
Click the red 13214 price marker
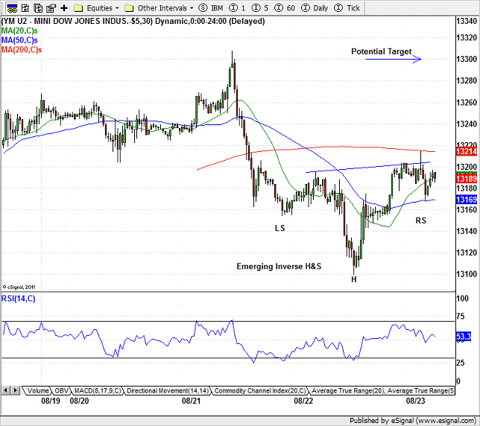pyautogui.click(x=466, y=152)
